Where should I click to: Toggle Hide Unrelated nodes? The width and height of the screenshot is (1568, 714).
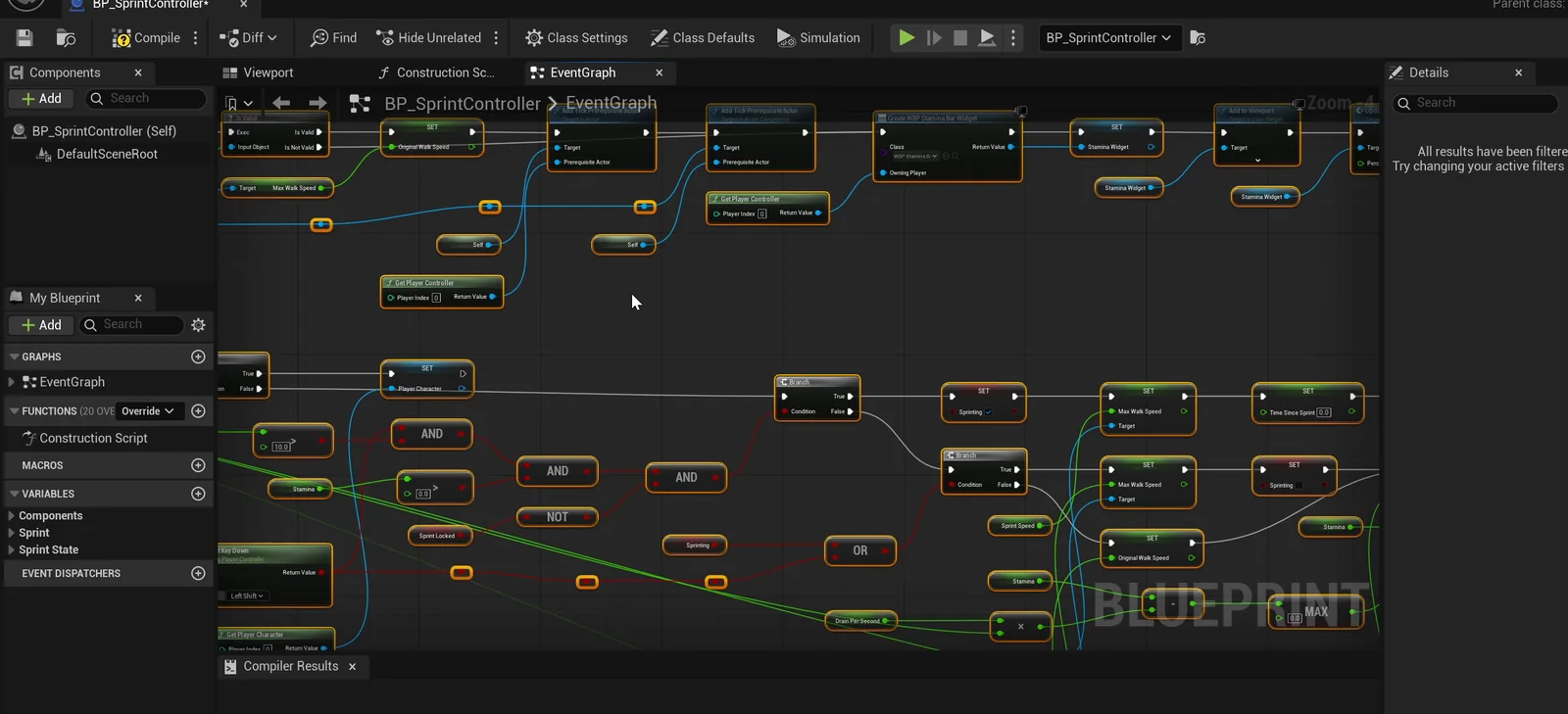pyautogui.click(x=428, y=38)
